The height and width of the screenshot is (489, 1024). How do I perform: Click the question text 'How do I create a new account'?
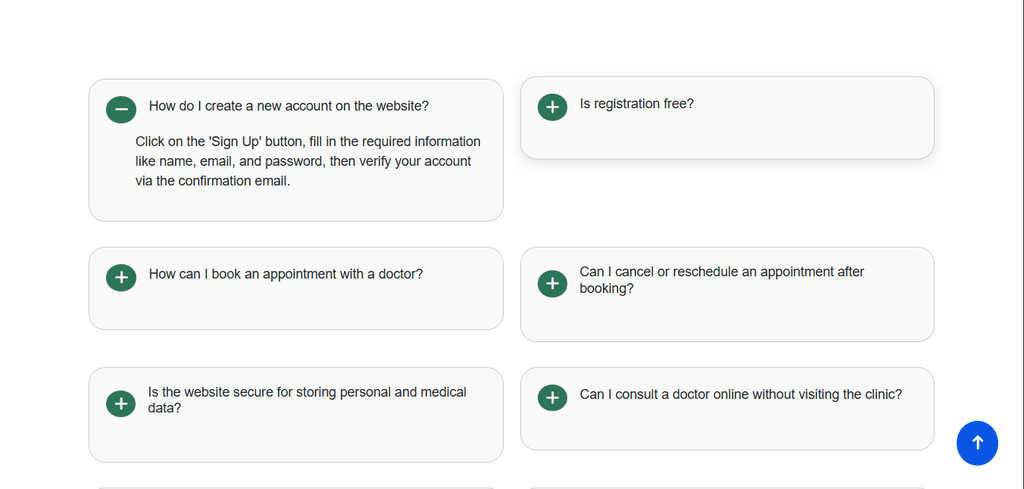[x=289, y=106]
